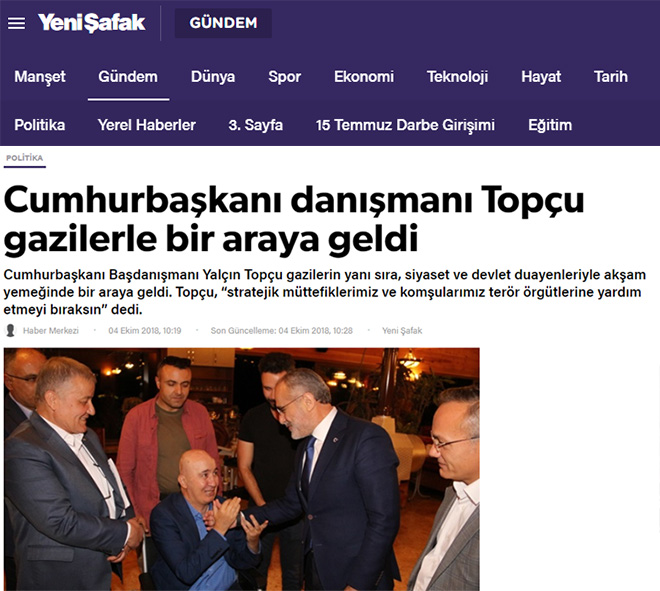Open 15 Temmuz Darbe Girişimi link
Image resolution: width=660 pixels, height=591 pixels.
coord(405,125)
